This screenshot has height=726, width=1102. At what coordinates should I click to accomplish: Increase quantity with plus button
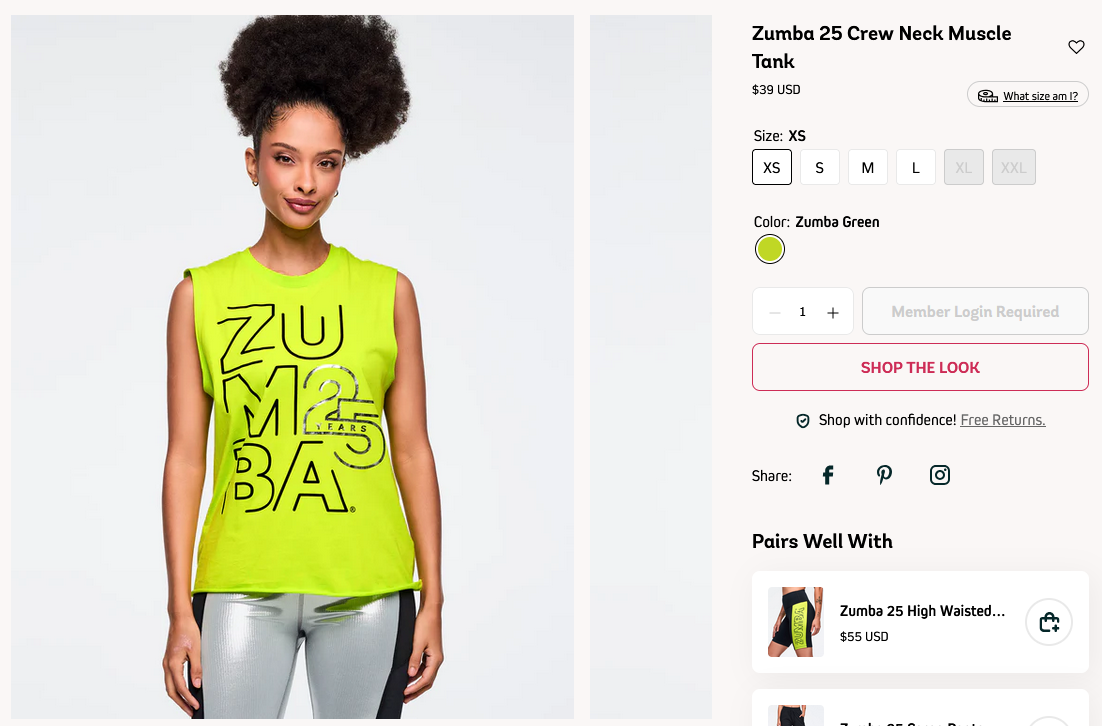point(833,312)
